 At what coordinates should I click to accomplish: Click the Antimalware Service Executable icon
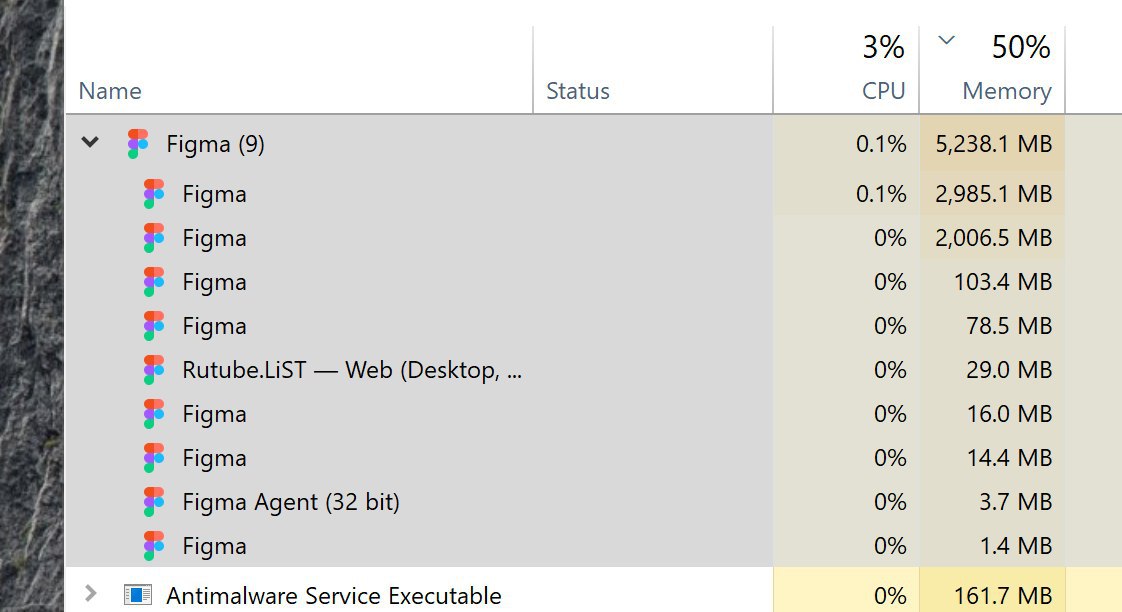coord(138,595)
